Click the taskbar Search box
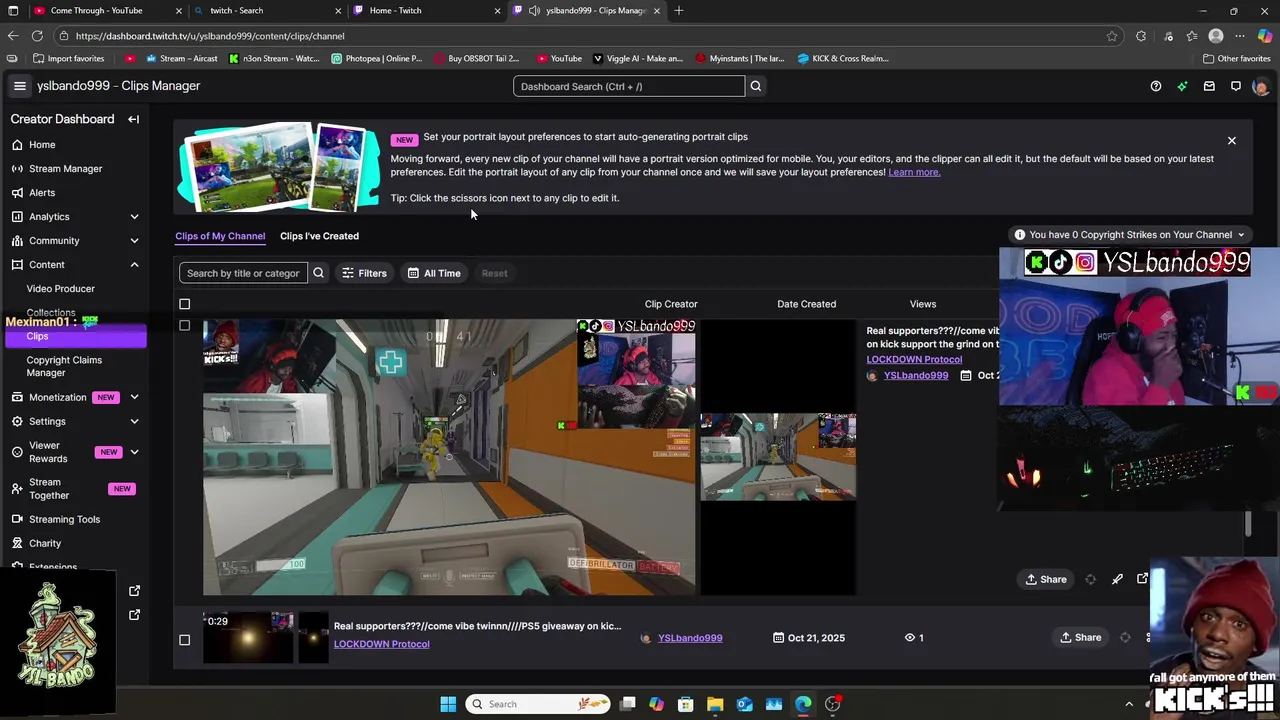 (x=539, y=704)
